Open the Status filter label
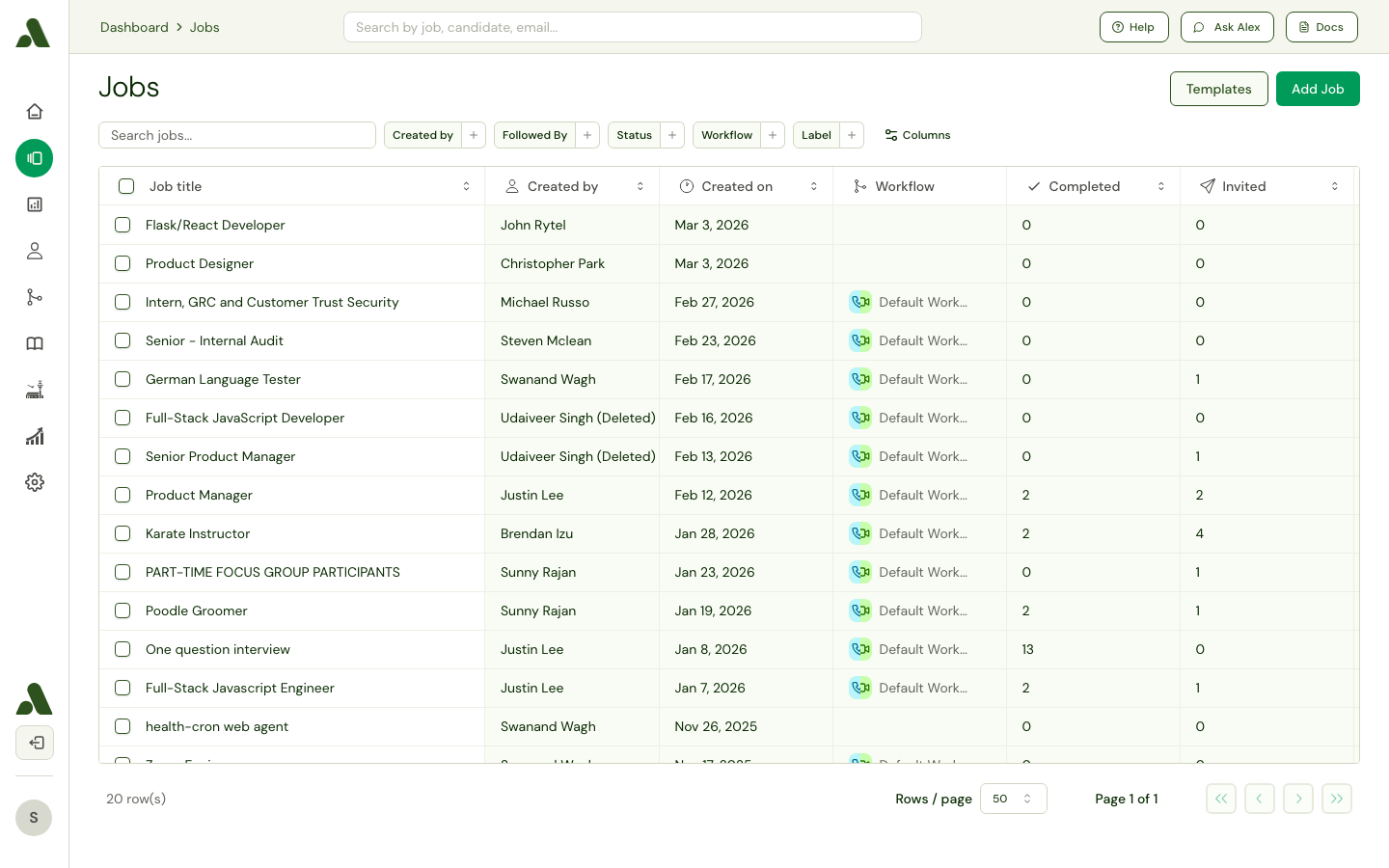 [x=635, y=135]
